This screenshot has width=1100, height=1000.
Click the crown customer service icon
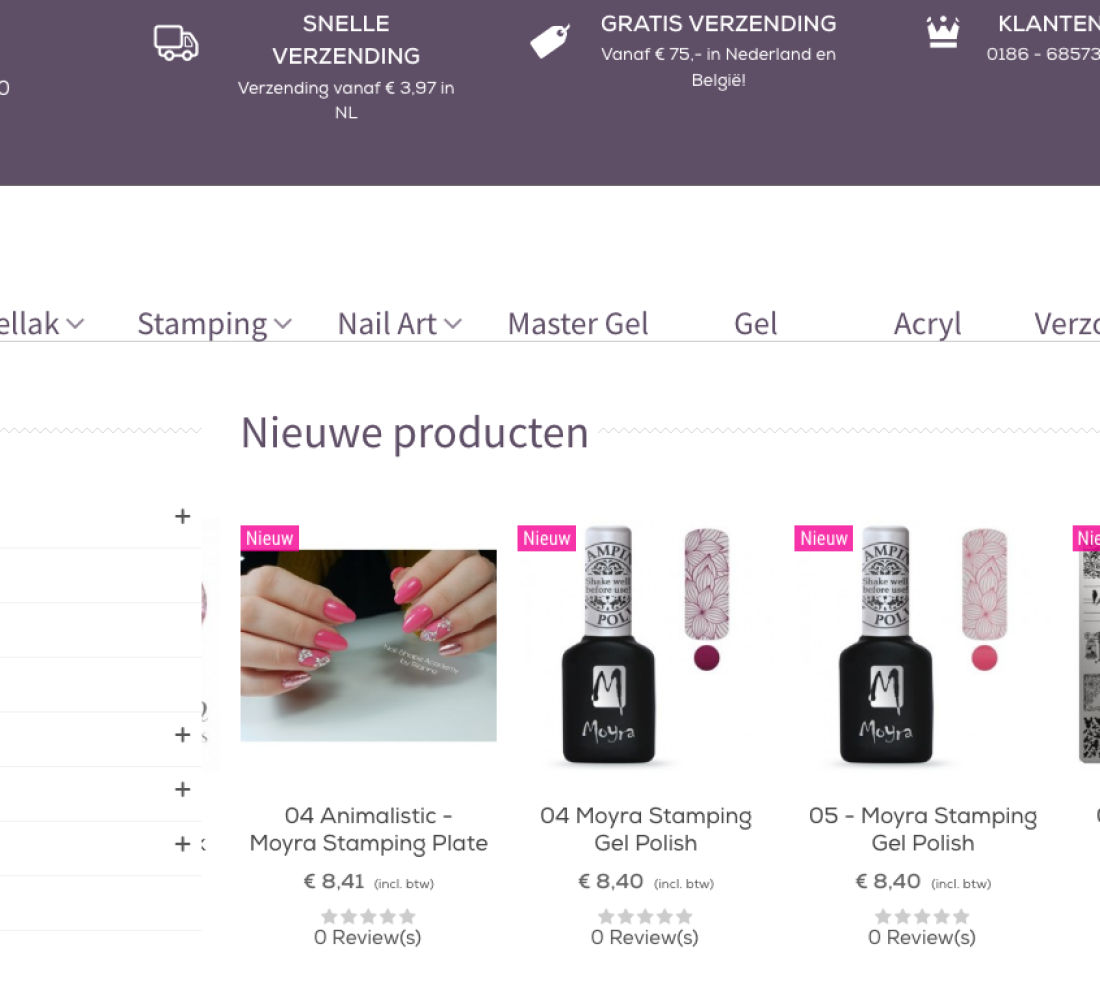pyautogui.click(x=942, y=32)
